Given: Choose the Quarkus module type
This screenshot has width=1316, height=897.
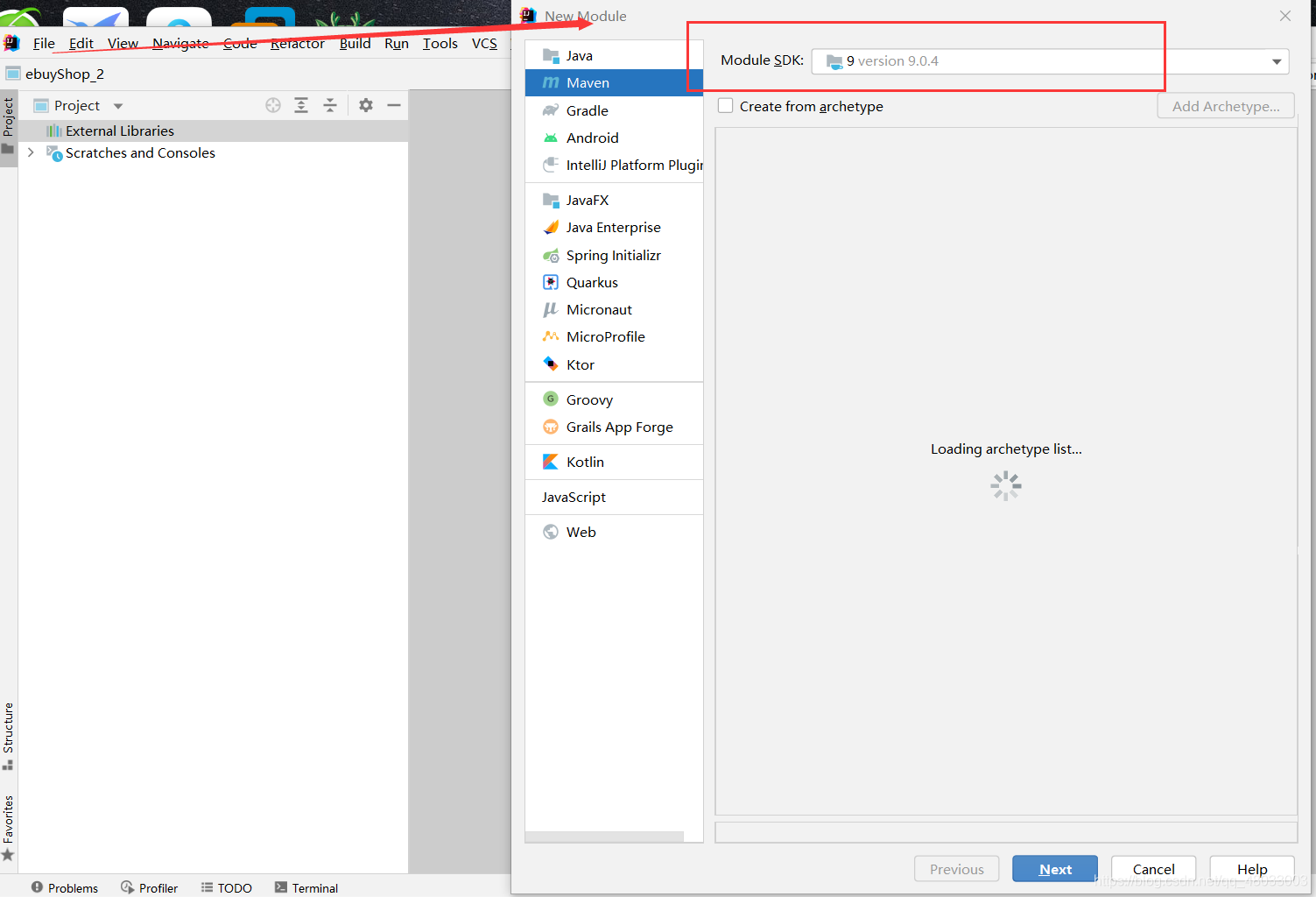Looking at the screenshot, I should 614,282.
